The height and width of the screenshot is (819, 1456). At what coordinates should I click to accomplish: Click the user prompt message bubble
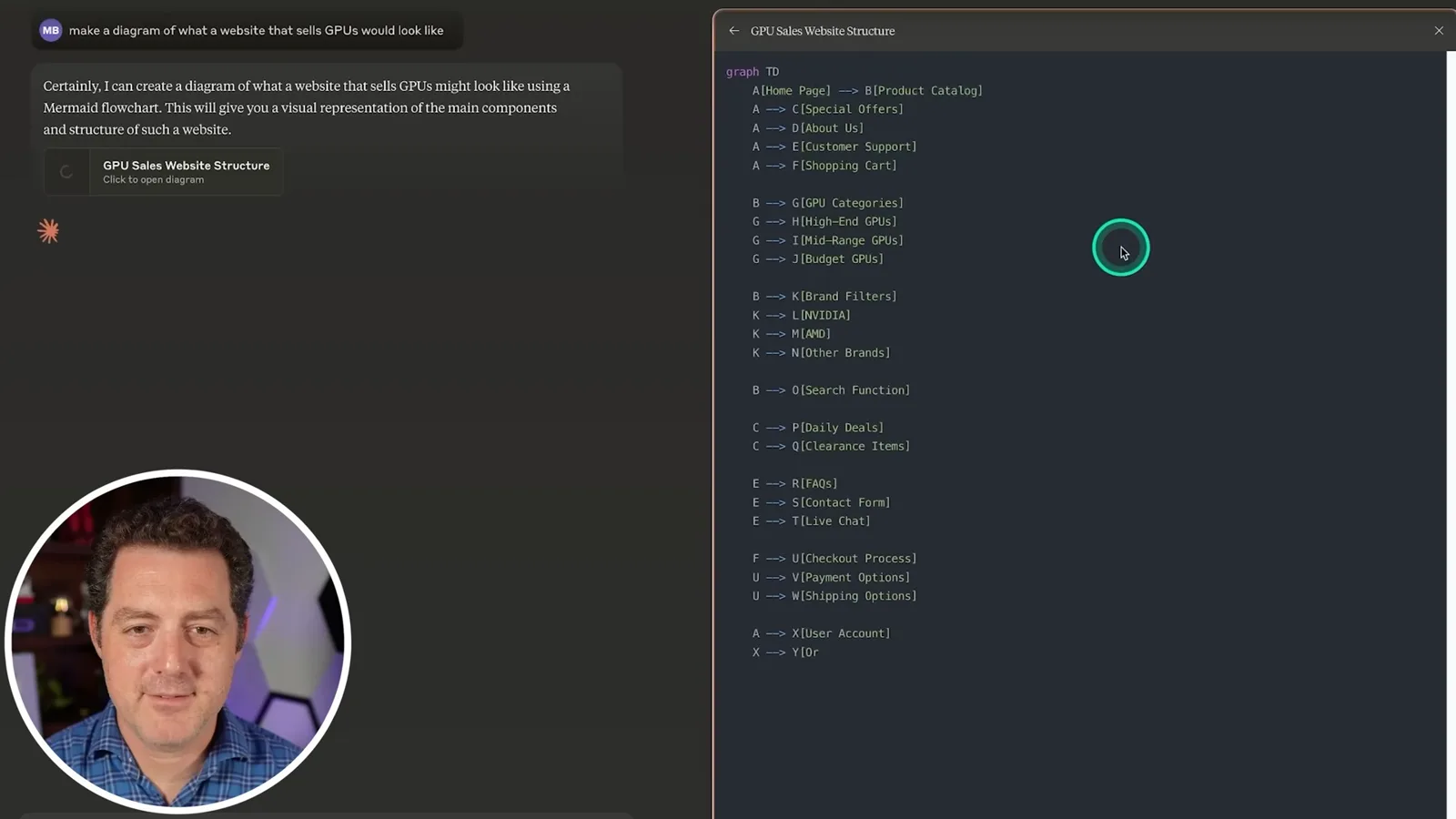click(x=248, y=31)
